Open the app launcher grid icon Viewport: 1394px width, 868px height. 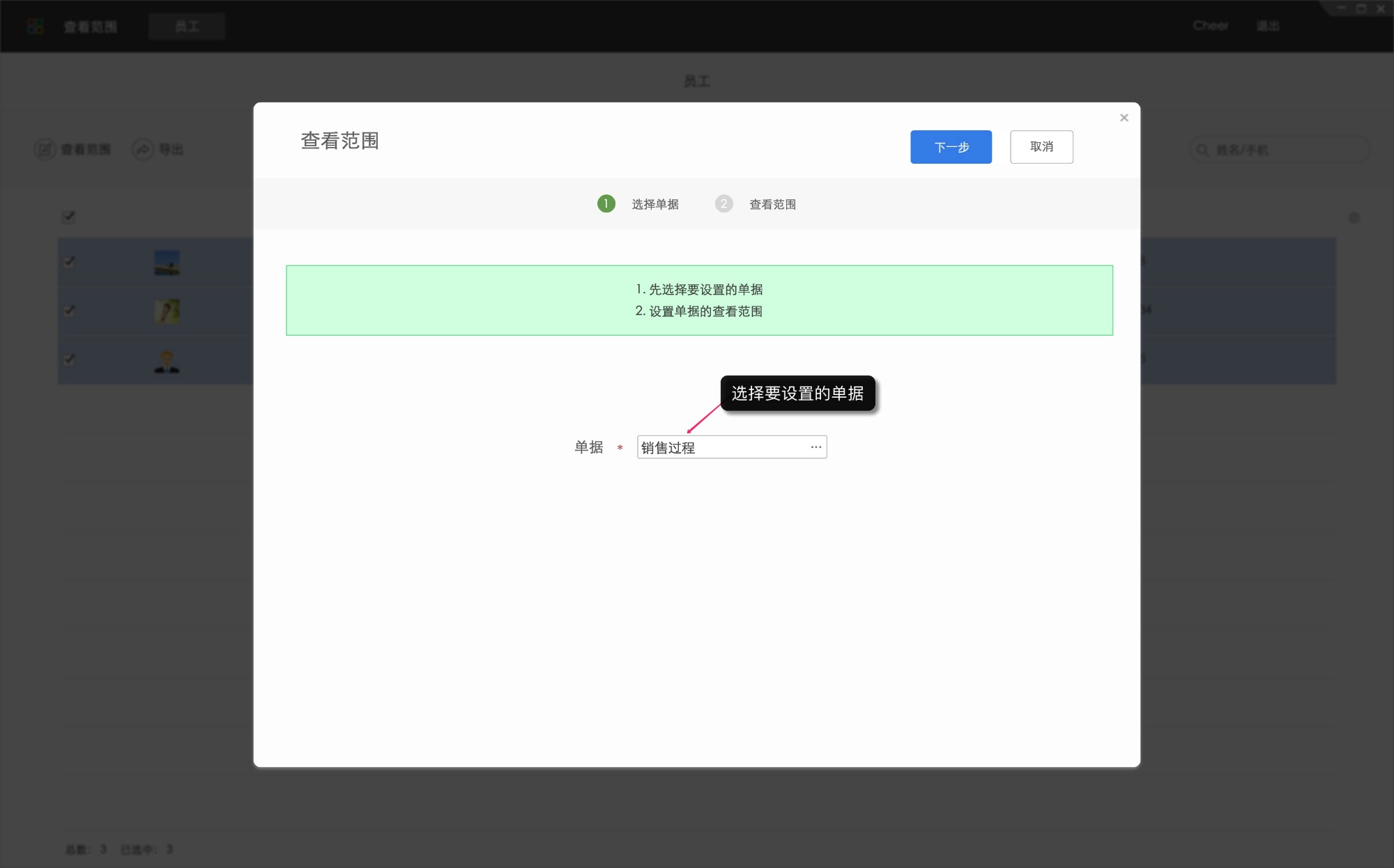click(33, 26)
